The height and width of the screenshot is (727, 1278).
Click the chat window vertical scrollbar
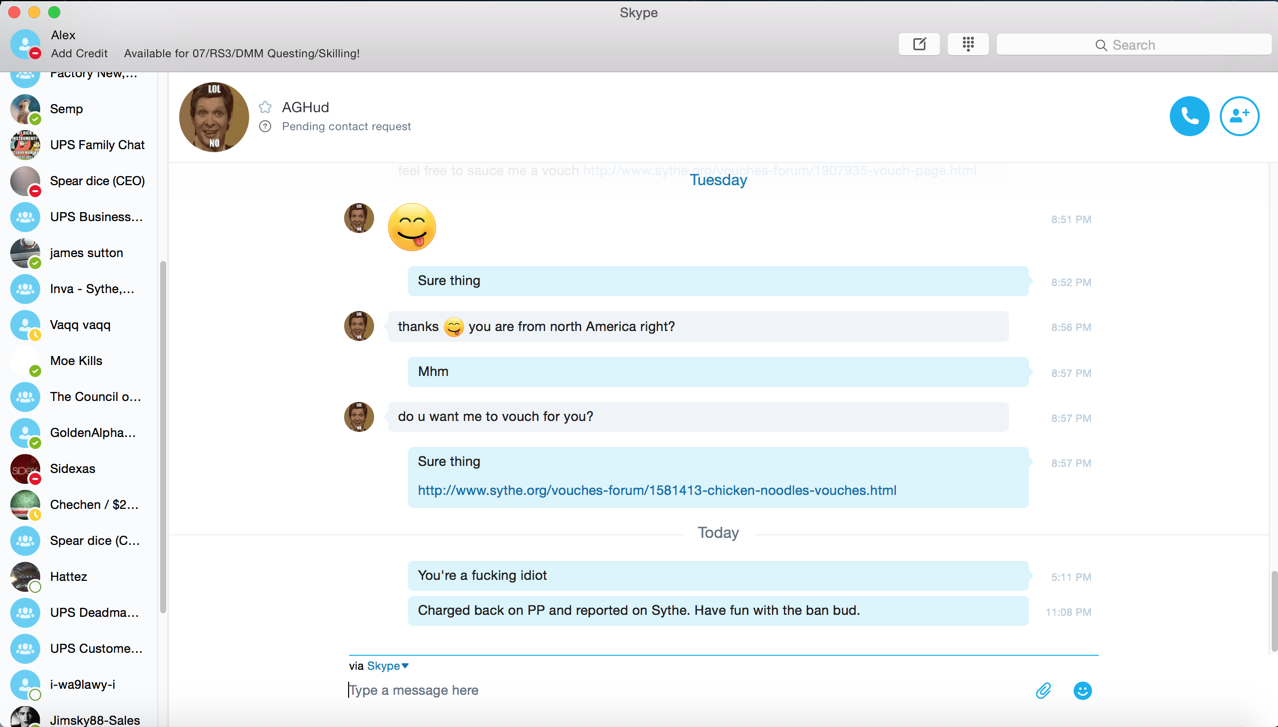click(1273, 610)
